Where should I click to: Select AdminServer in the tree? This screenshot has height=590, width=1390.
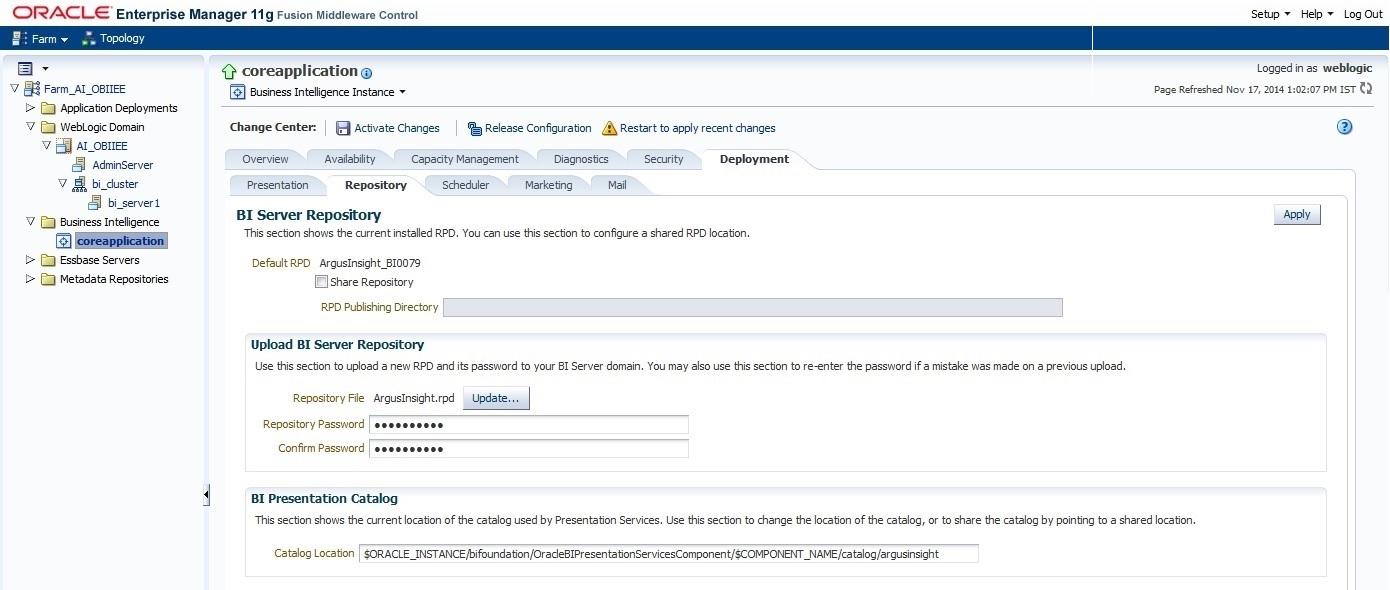(x=123, y=165)
